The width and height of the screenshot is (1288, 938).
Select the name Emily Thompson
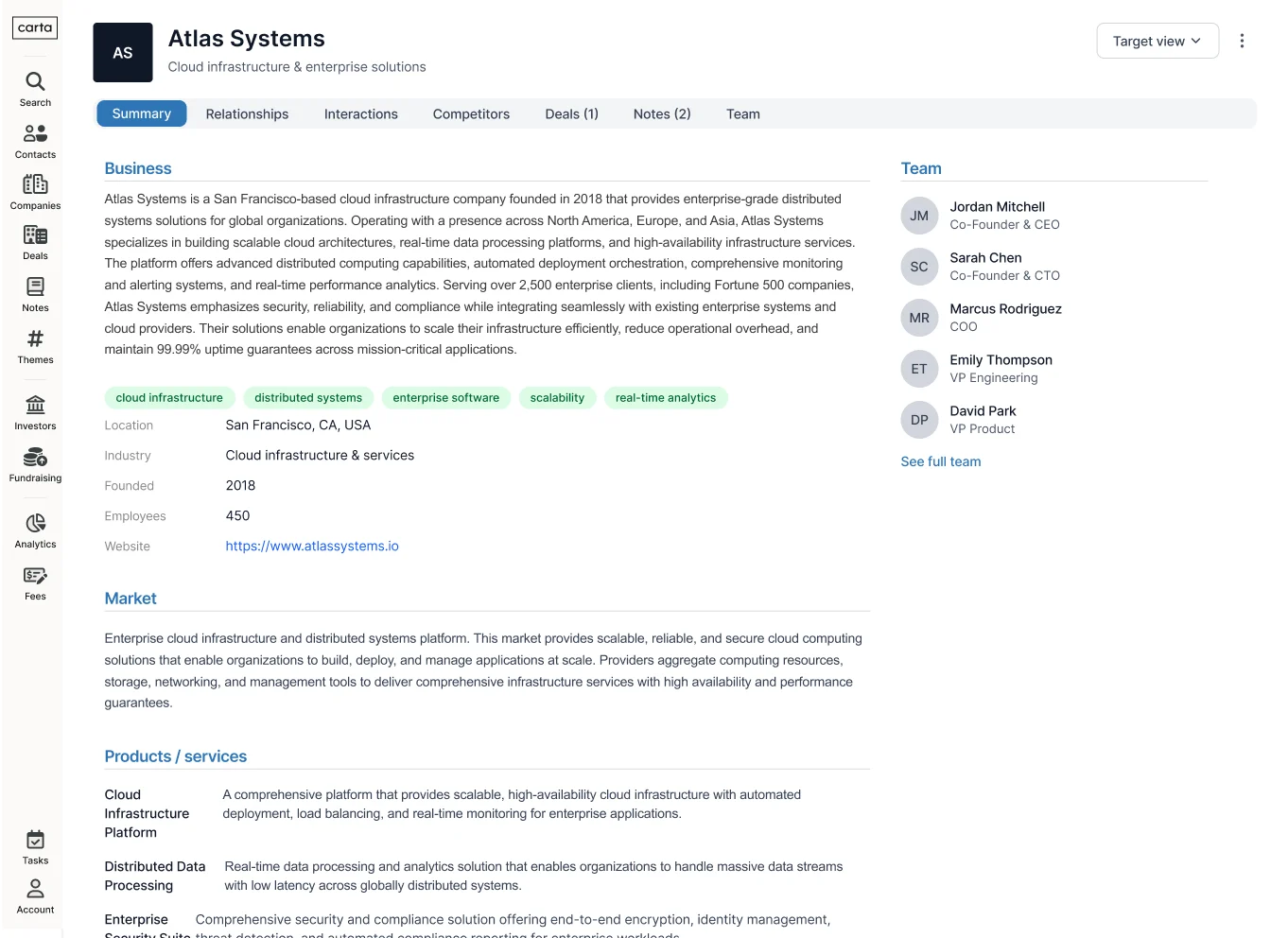[x=1001, y=359]
